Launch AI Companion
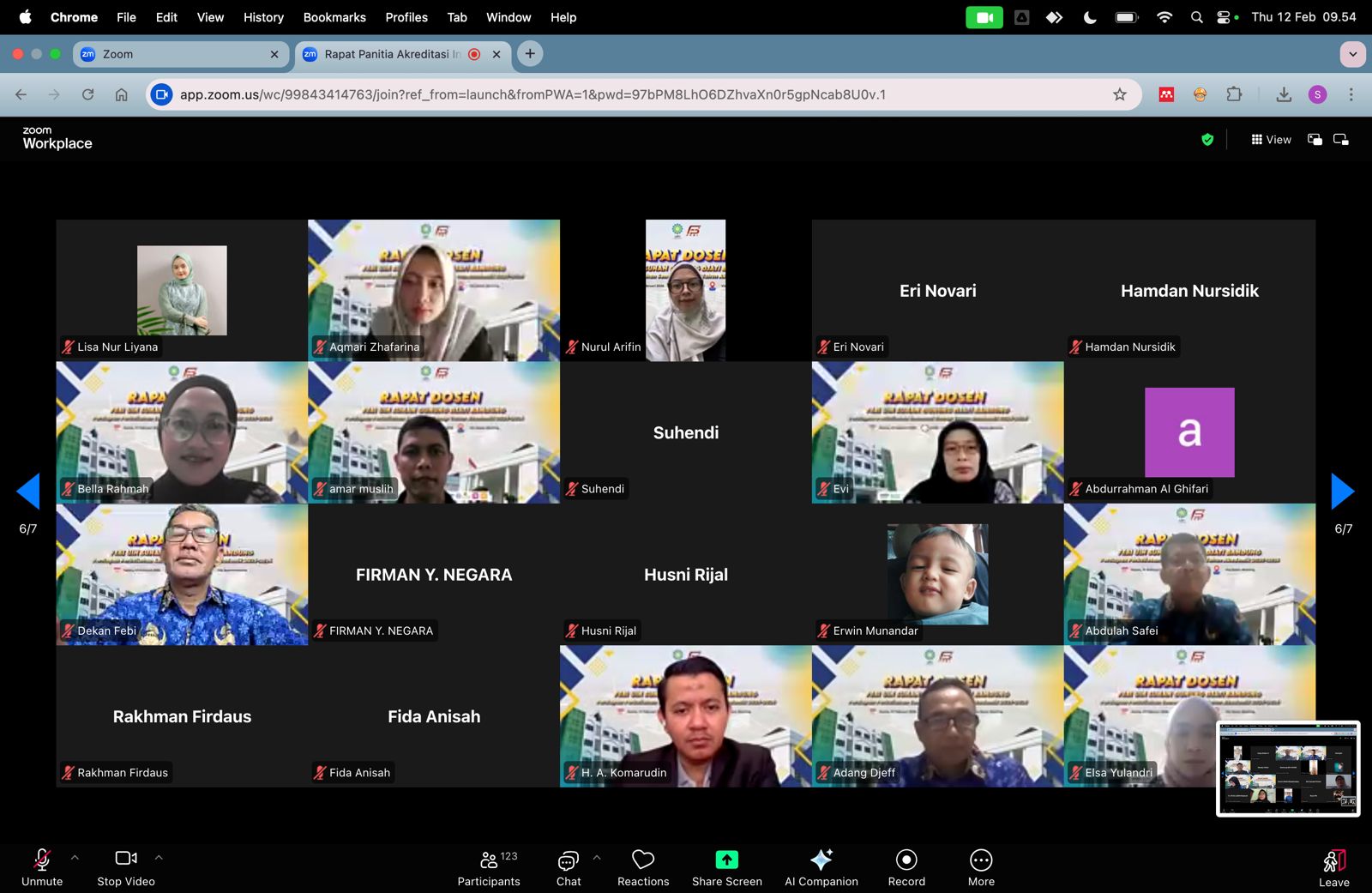The height and width of the screenshot is (893, 1372). click(x=821, y=867)
